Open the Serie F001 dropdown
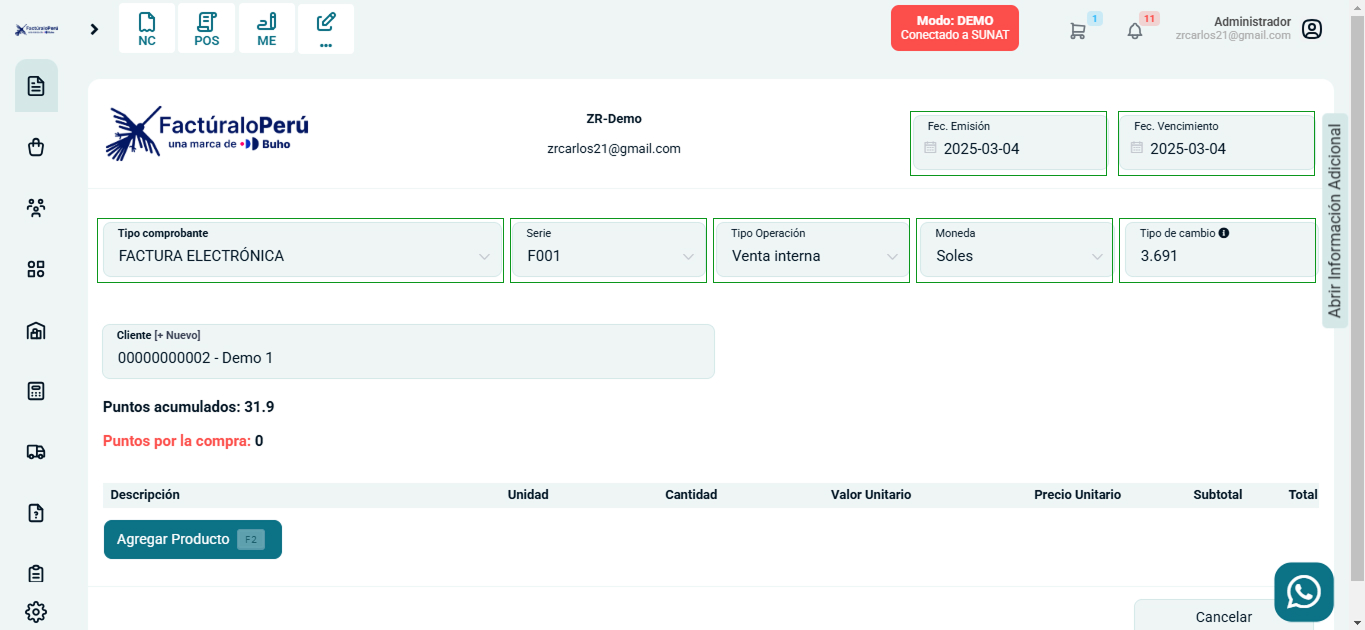 [x=610, y=256]
